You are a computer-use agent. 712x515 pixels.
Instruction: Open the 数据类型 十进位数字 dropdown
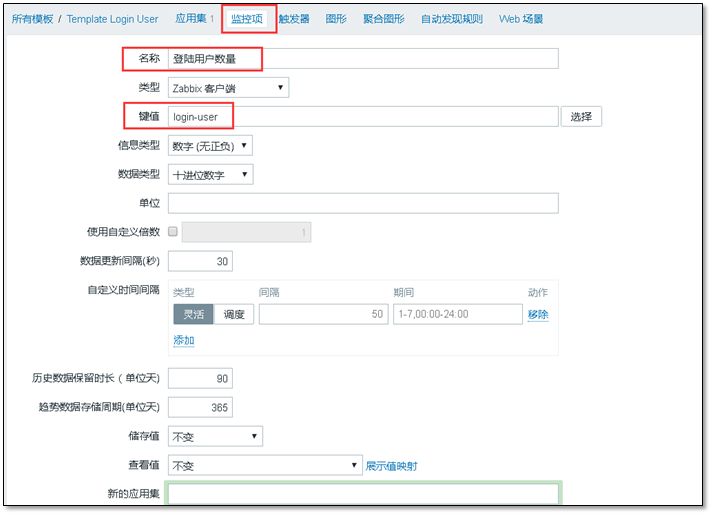(211, 175)
